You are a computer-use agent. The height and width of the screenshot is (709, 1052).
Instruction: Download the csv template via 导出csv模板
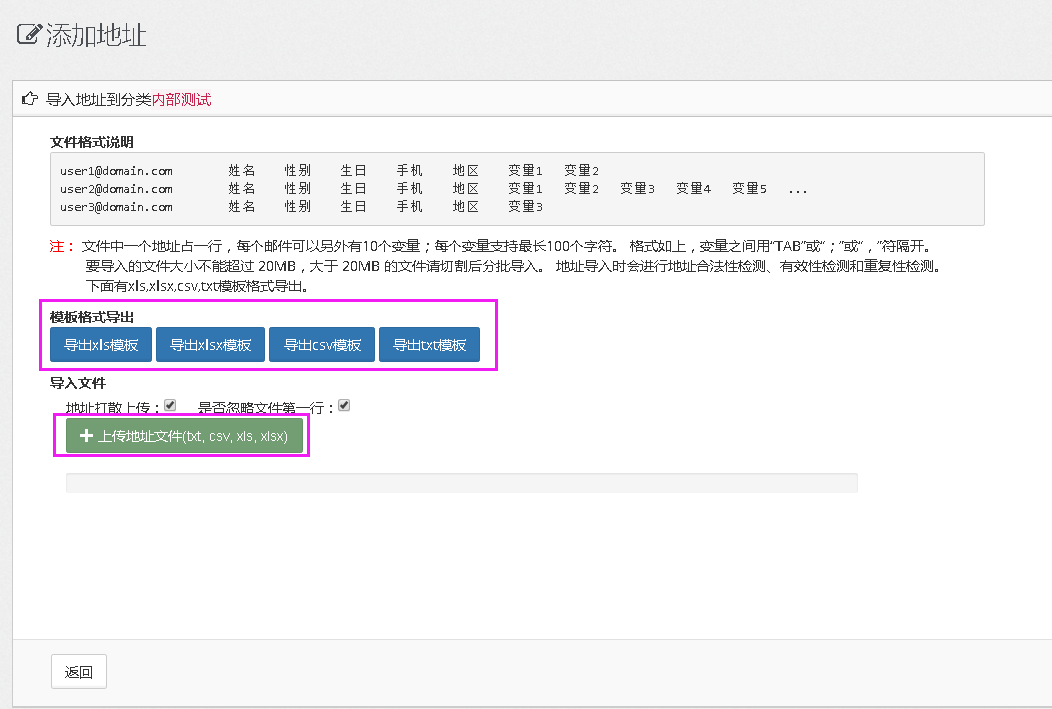[x=322, y=345]
